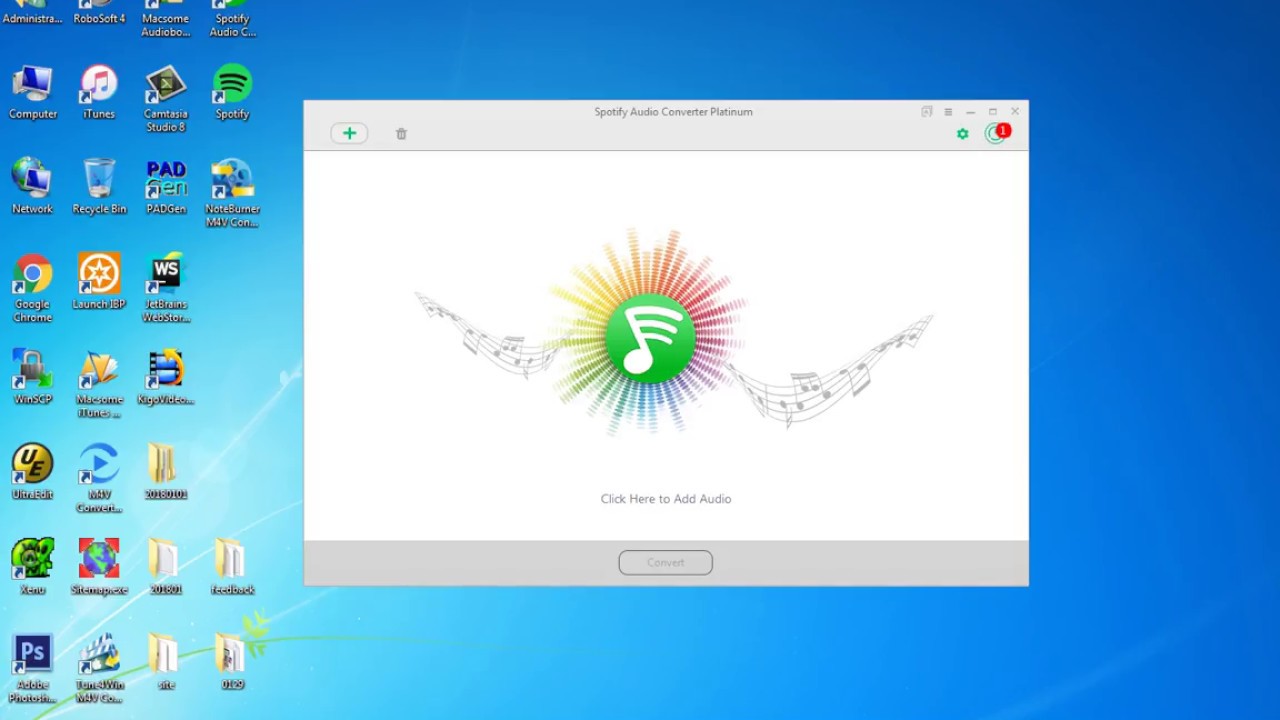1280x720 pixels.
Task: Minimize the Spotify Audio Converter window
Action: point(970,112)
